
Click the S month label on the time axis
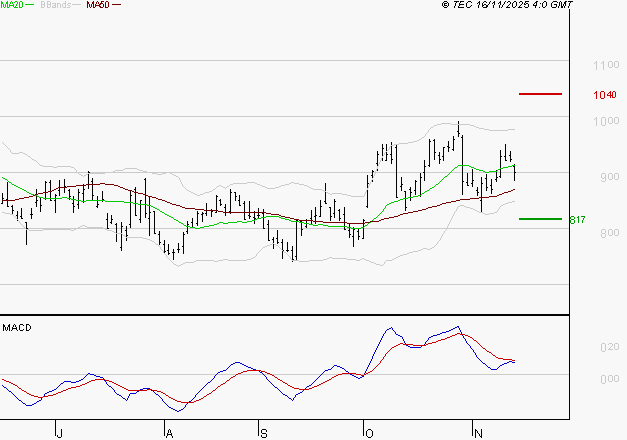pyautogui.click(x=264, y=434)
